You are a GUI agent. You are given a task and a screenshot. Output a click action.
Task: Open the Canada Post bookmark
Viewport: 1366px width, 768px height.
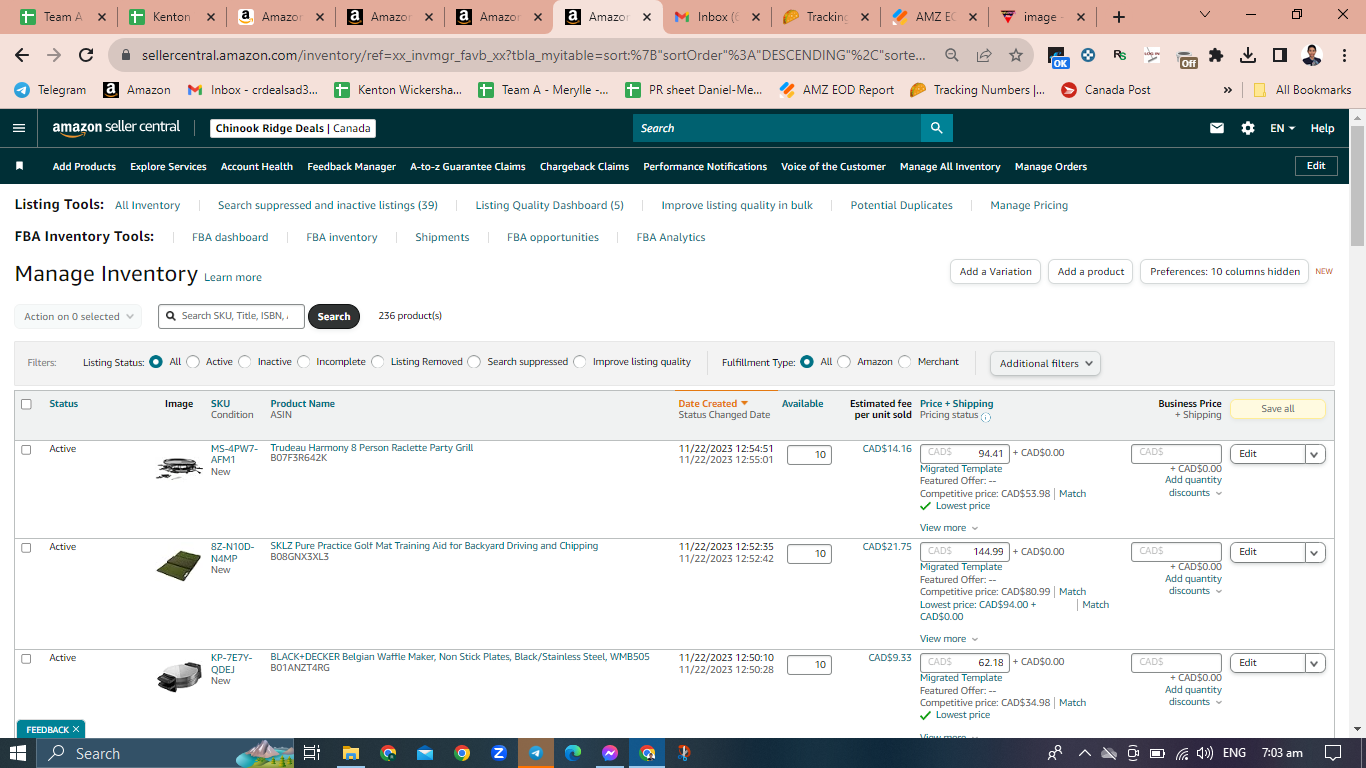click(x=1105, y=90)
